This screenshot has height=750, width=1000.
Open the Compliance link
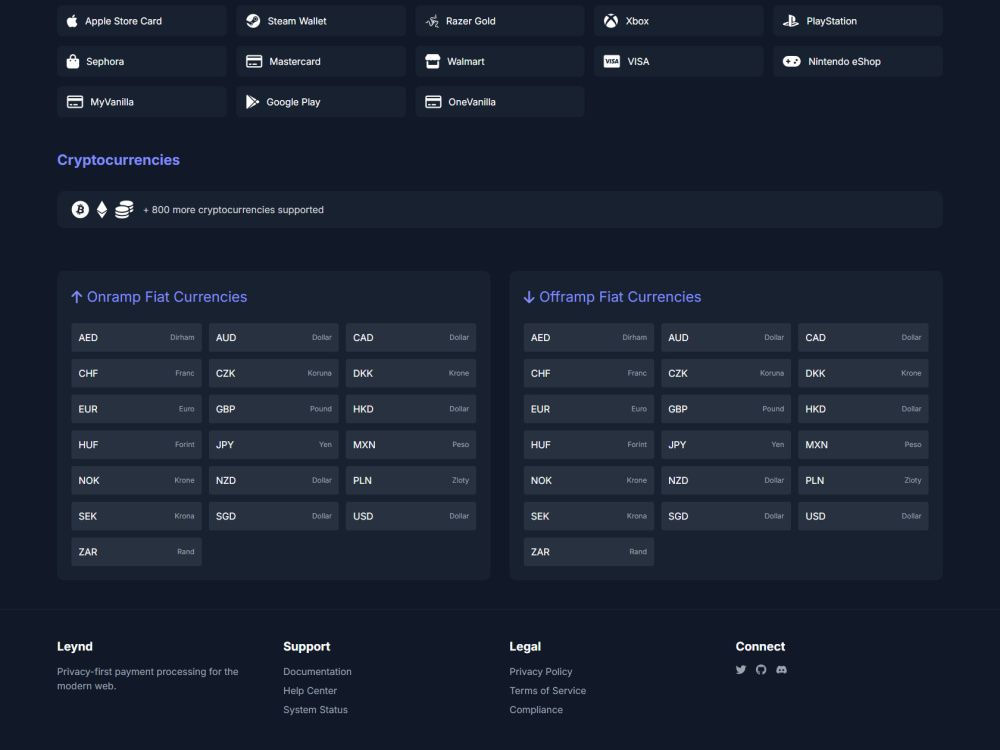536,710
